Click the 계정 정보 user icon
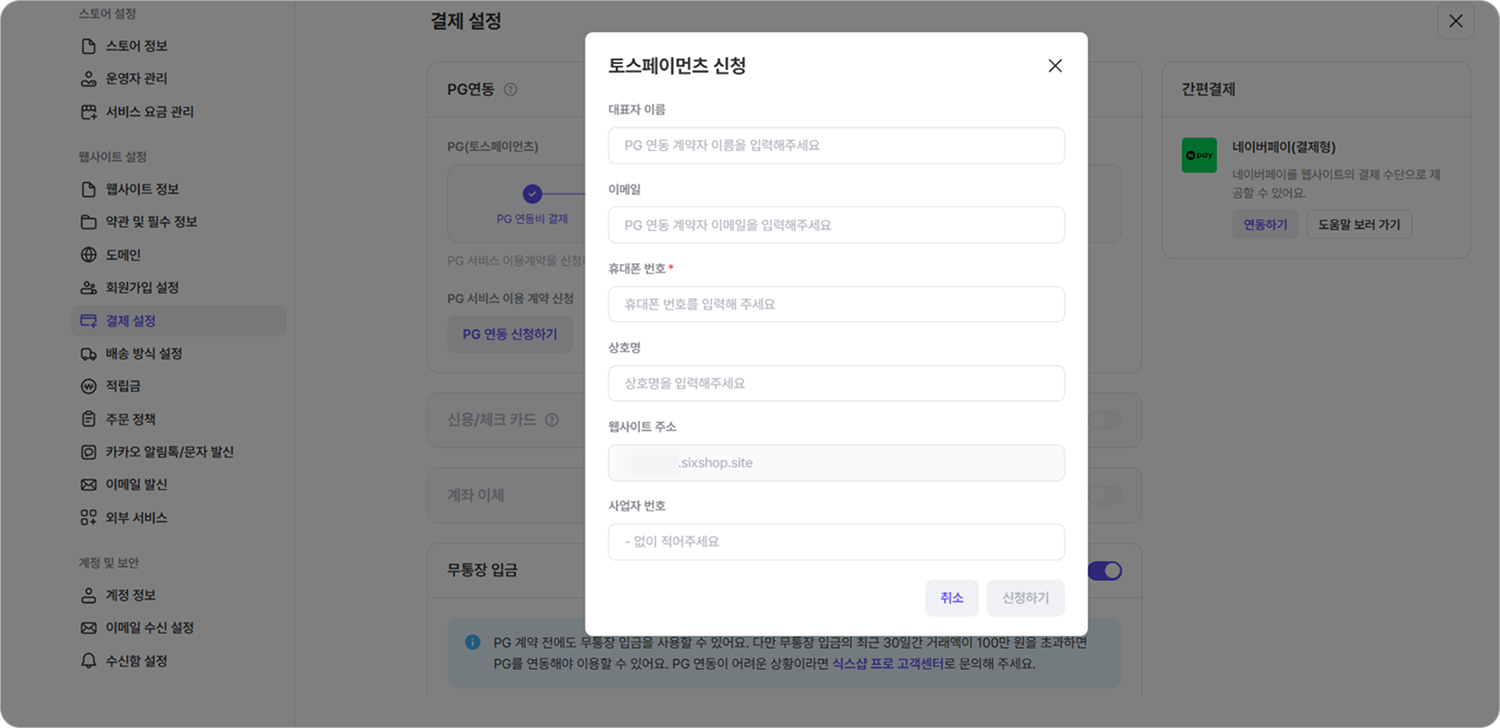This screenshot has width=1500, height=728. pyautogui.click(x=88, y=595)
